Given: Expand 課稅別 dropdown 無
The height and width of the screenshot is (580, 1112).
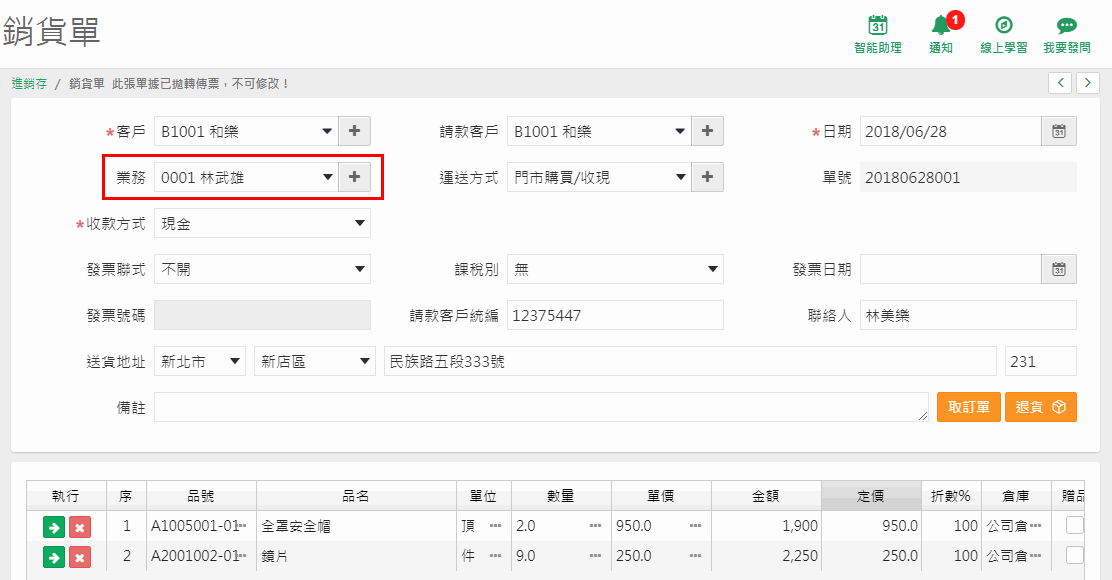Looking at the screenshot, I should pyautogui.click(x=615, y=269).
